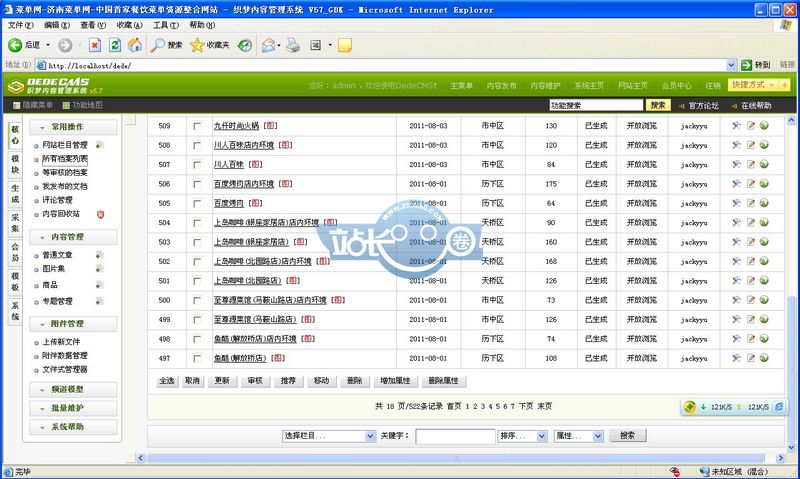Click the edit pencil icon in row 499

pos(751,319)
